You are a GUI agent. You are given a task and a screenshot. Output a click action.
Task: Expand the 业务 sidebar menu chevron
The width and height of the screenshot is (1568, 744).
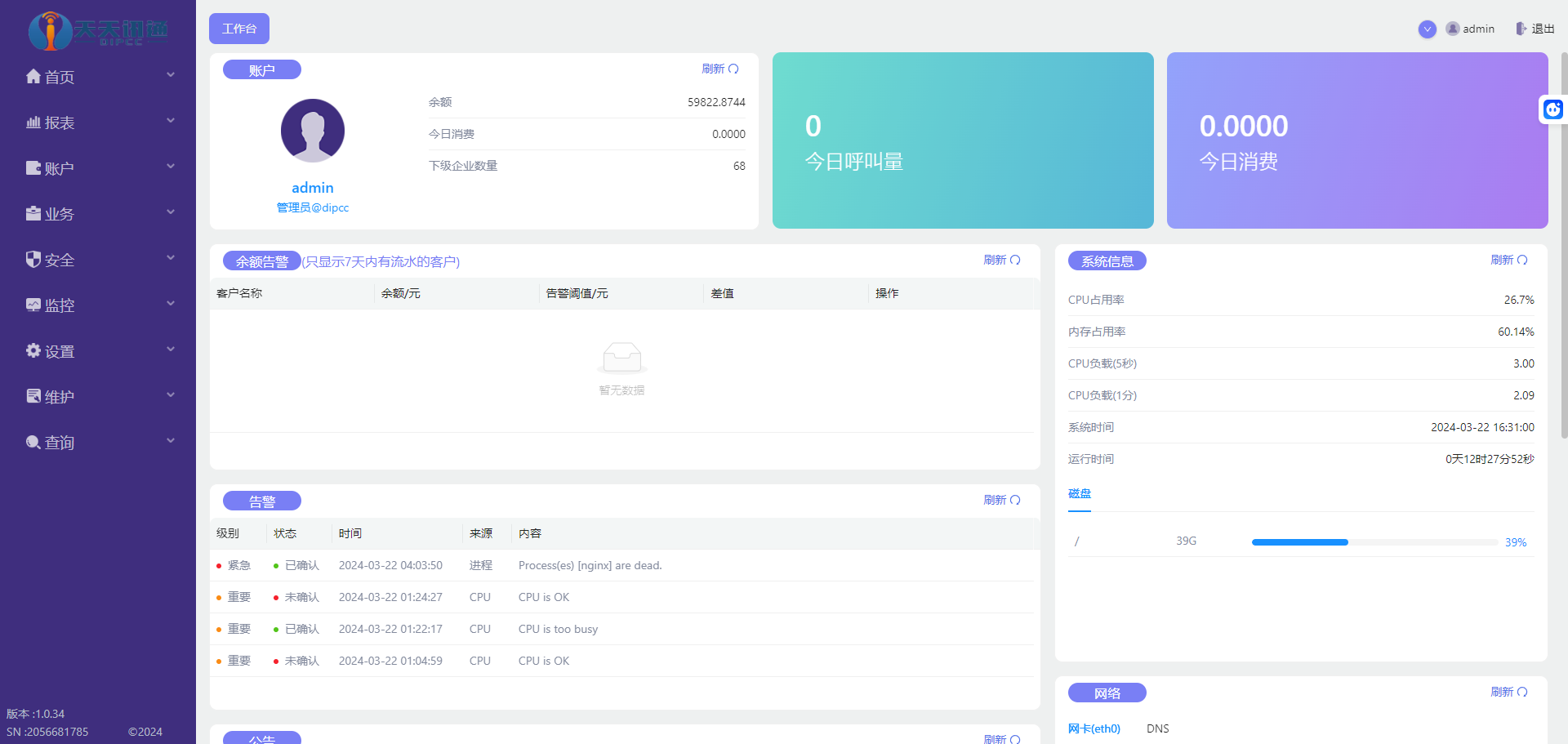(171, 212)
